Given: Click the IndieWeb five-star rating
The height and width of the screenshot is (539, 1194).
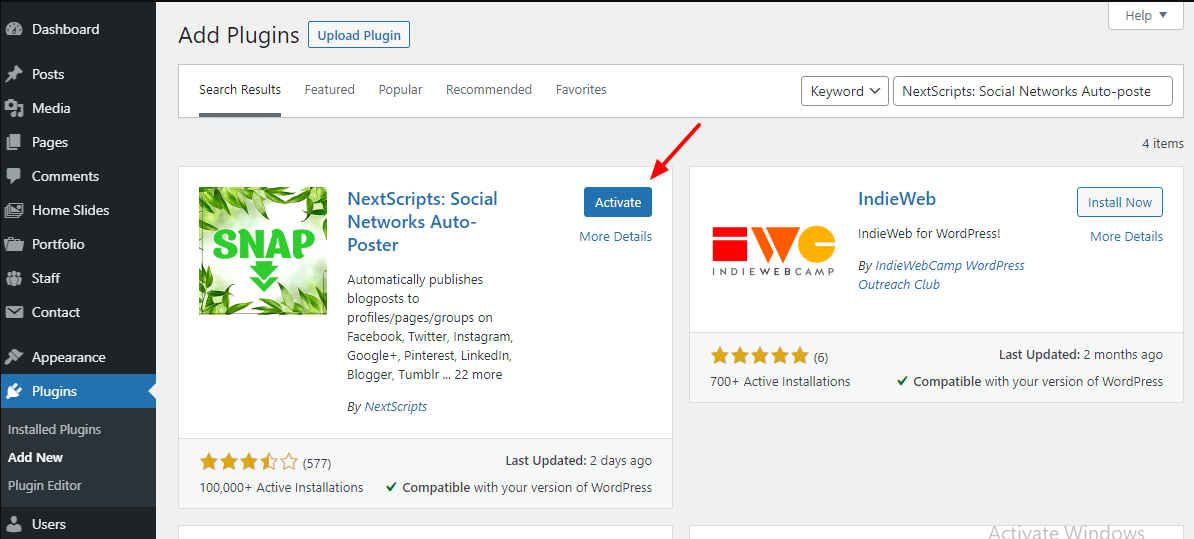Looking at the screenshot, I should coord(759,356).
